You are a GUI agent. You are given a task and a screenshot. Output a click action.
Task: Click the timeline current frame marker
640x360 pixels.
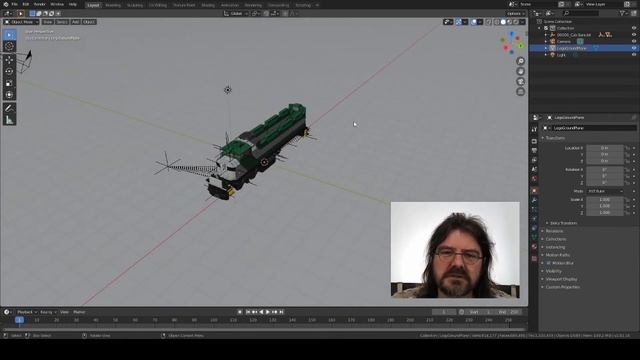click(x=19, y=320)
